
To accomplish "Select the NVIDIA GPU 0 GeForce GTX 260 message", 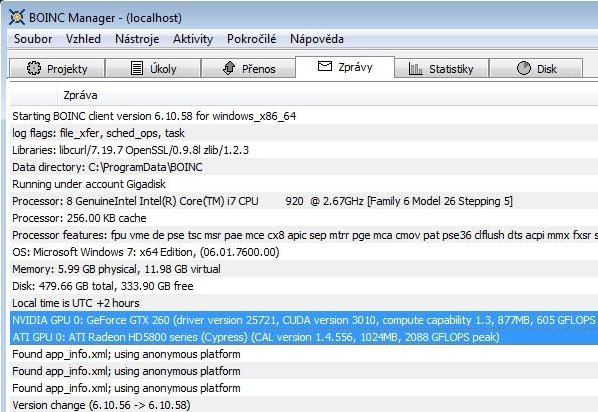I will 304,320.
